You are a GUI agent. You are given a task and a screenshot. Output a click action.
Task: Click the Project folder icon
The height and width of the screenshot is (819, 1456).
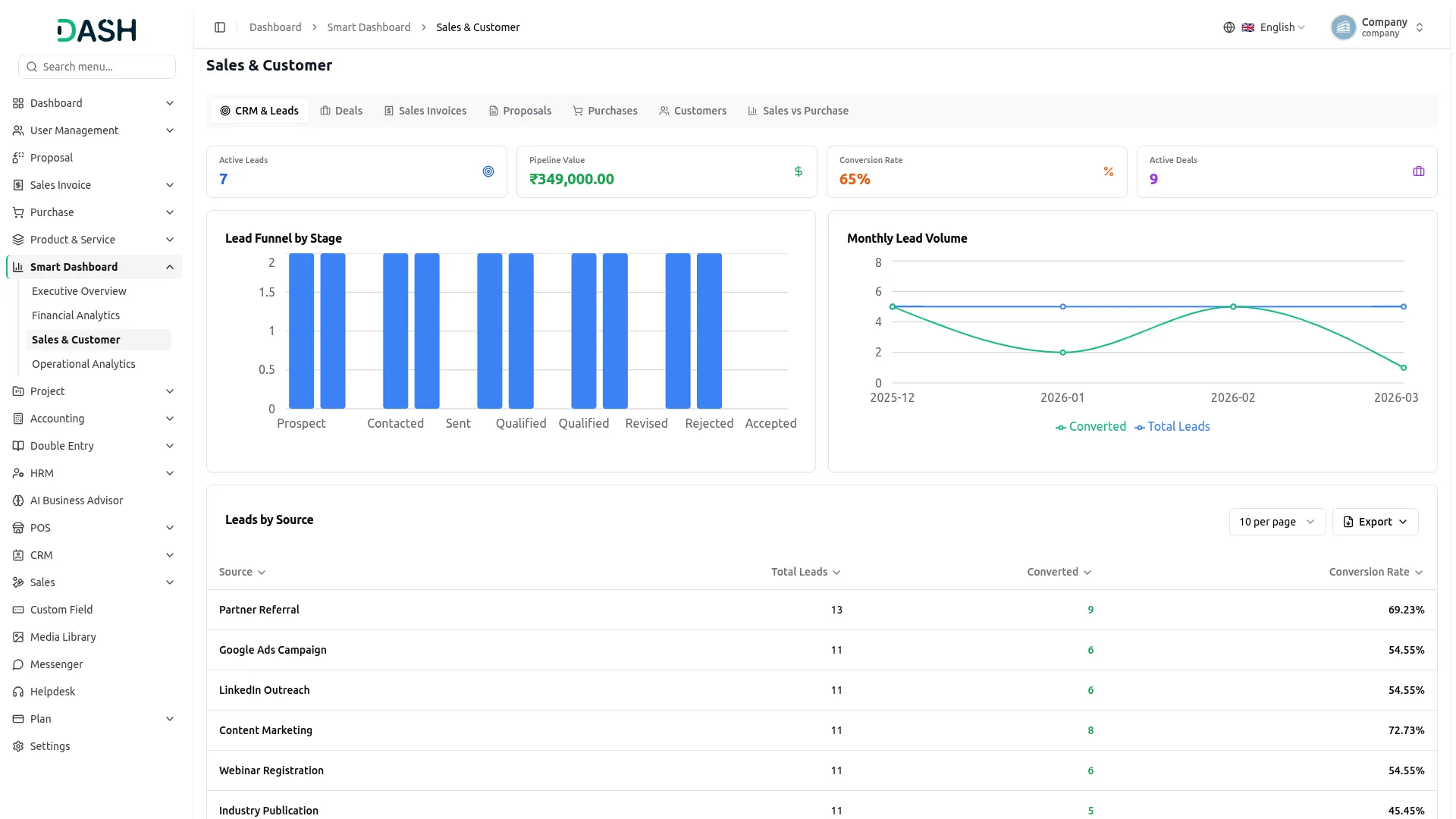18,391
